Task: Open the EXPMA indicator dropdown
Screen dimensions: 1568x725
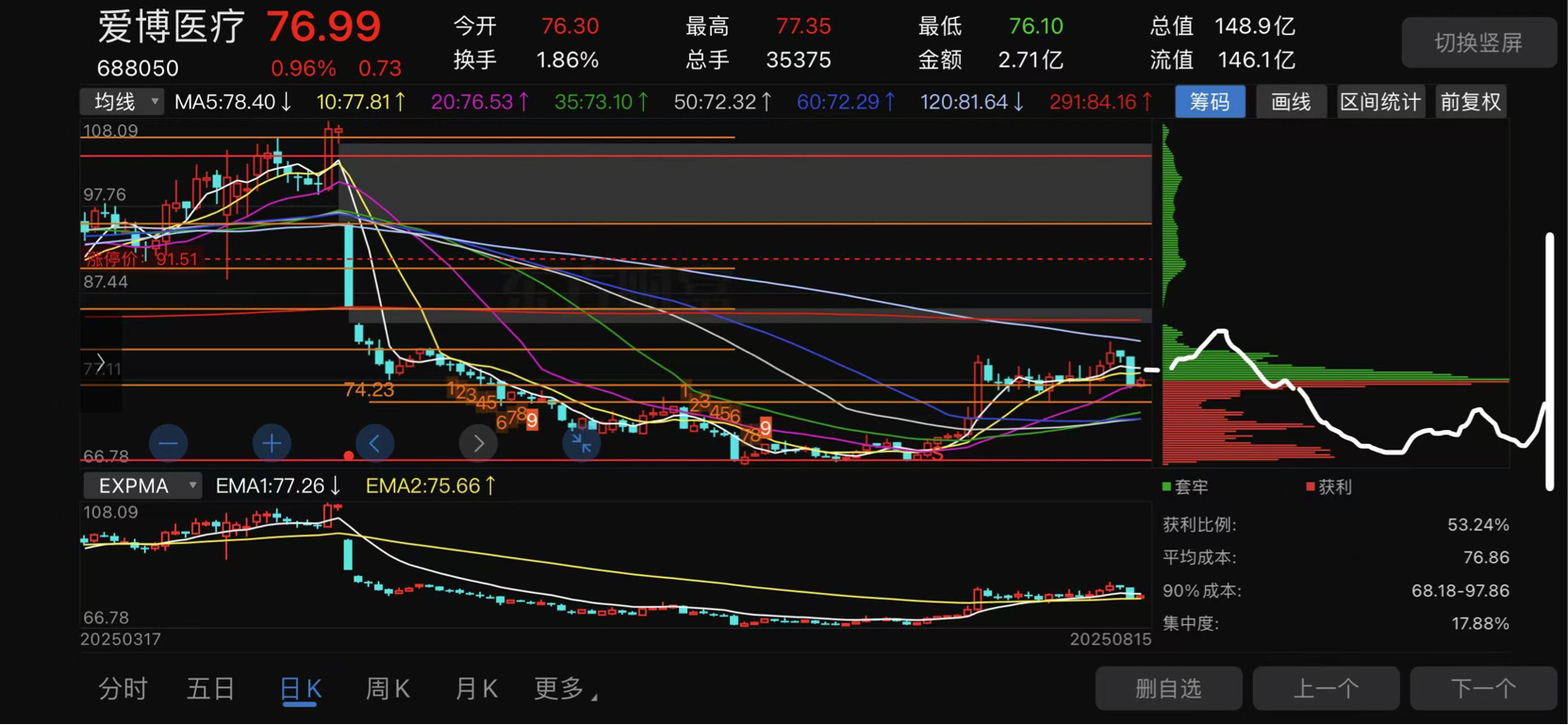Action: [142, 486]
